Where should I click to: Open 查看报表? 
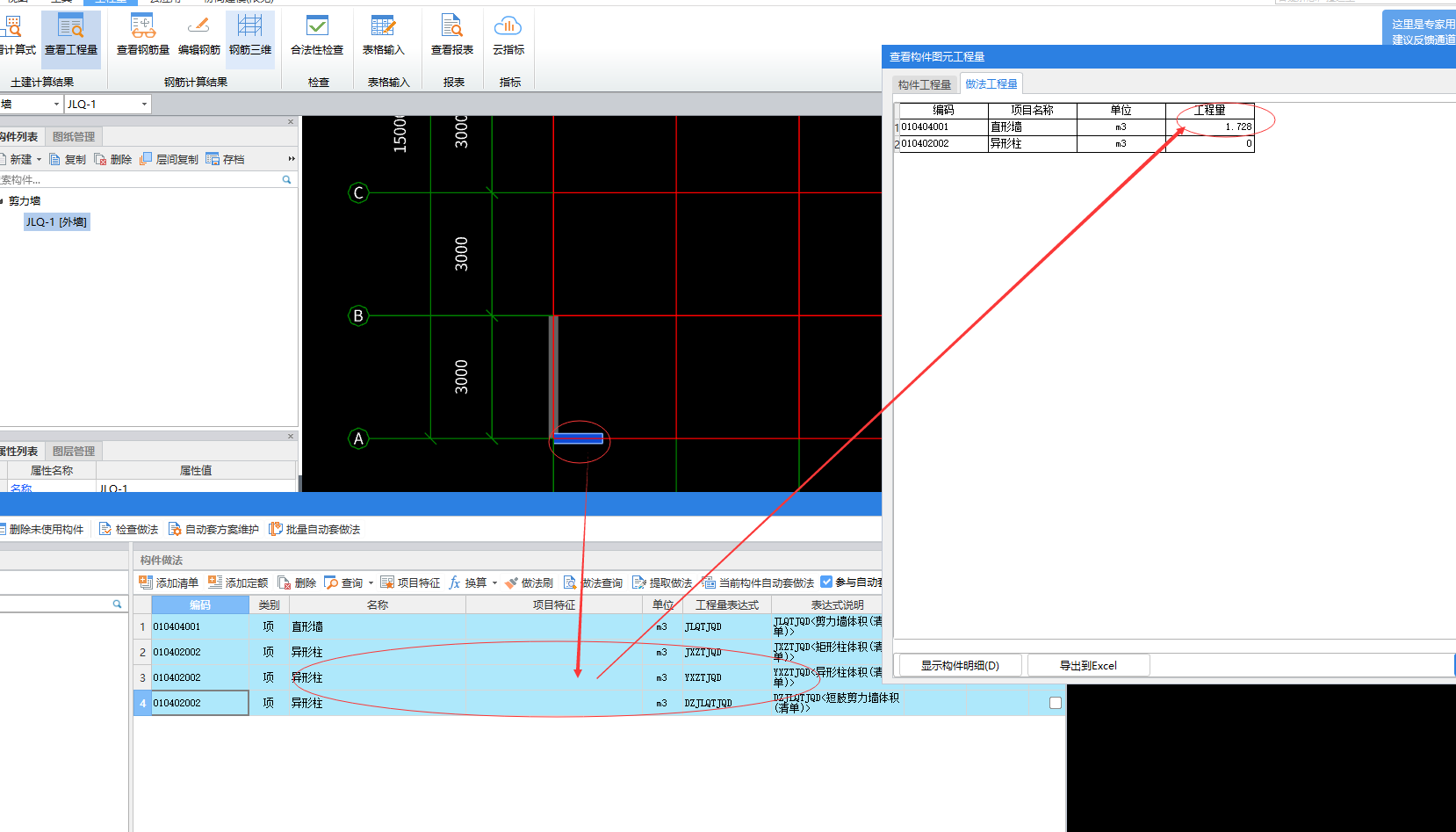point(452,35)
